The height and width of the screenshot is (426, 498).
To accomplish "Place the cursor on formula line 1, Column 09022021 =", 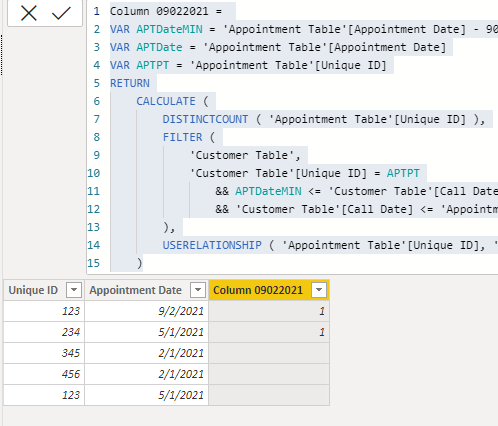I will (x=166, y=11).
